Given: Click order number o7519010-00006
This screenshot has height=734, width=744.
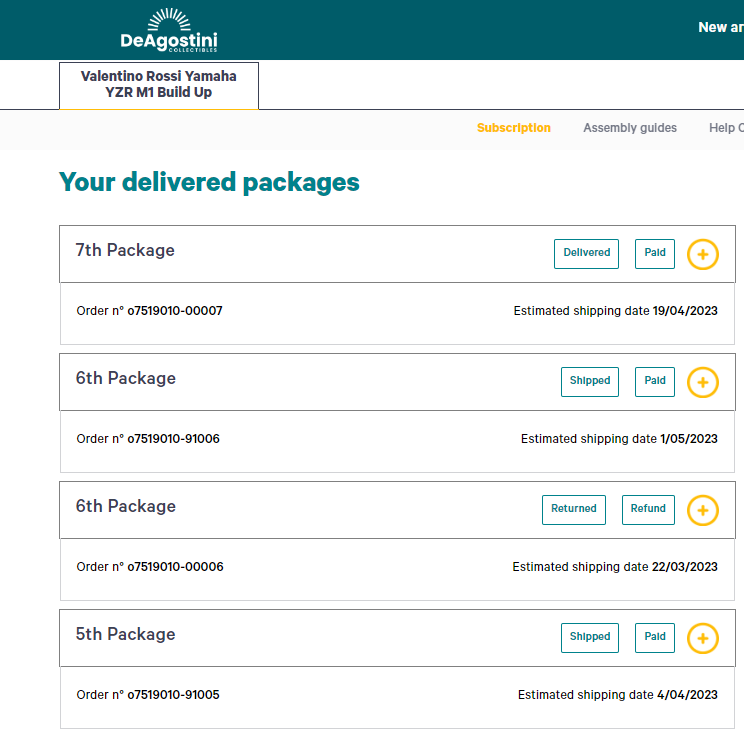Looking at the screenshot, I should tap(175, 567).
